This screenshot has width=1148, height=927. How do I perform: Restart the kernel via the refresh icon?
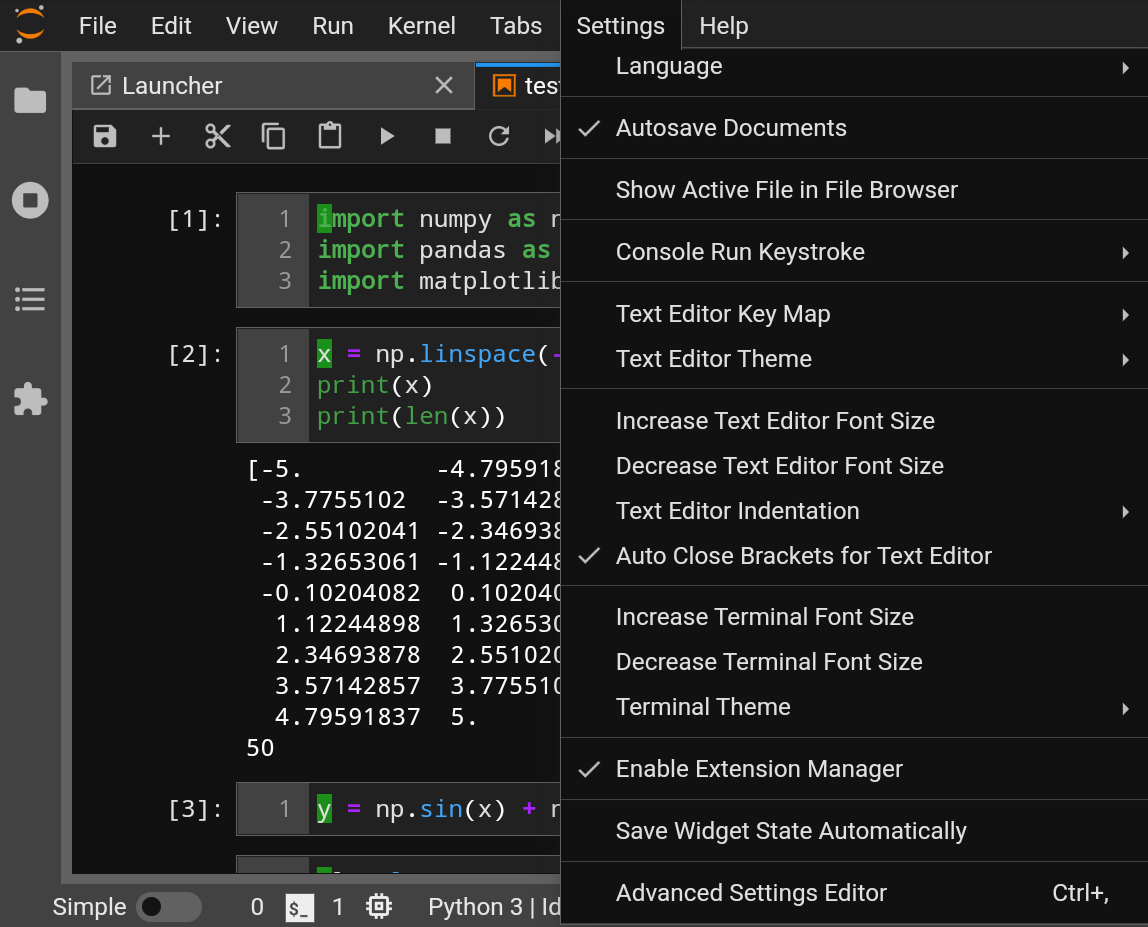click(498, 136)
